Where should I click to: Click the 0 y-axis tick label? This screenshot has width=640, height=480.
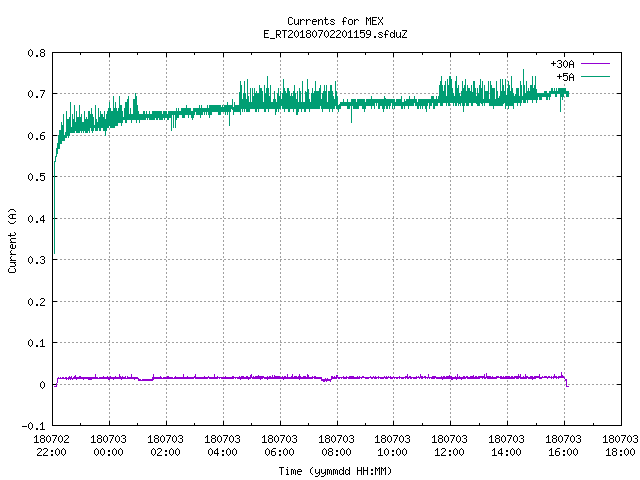coord(42,385)
